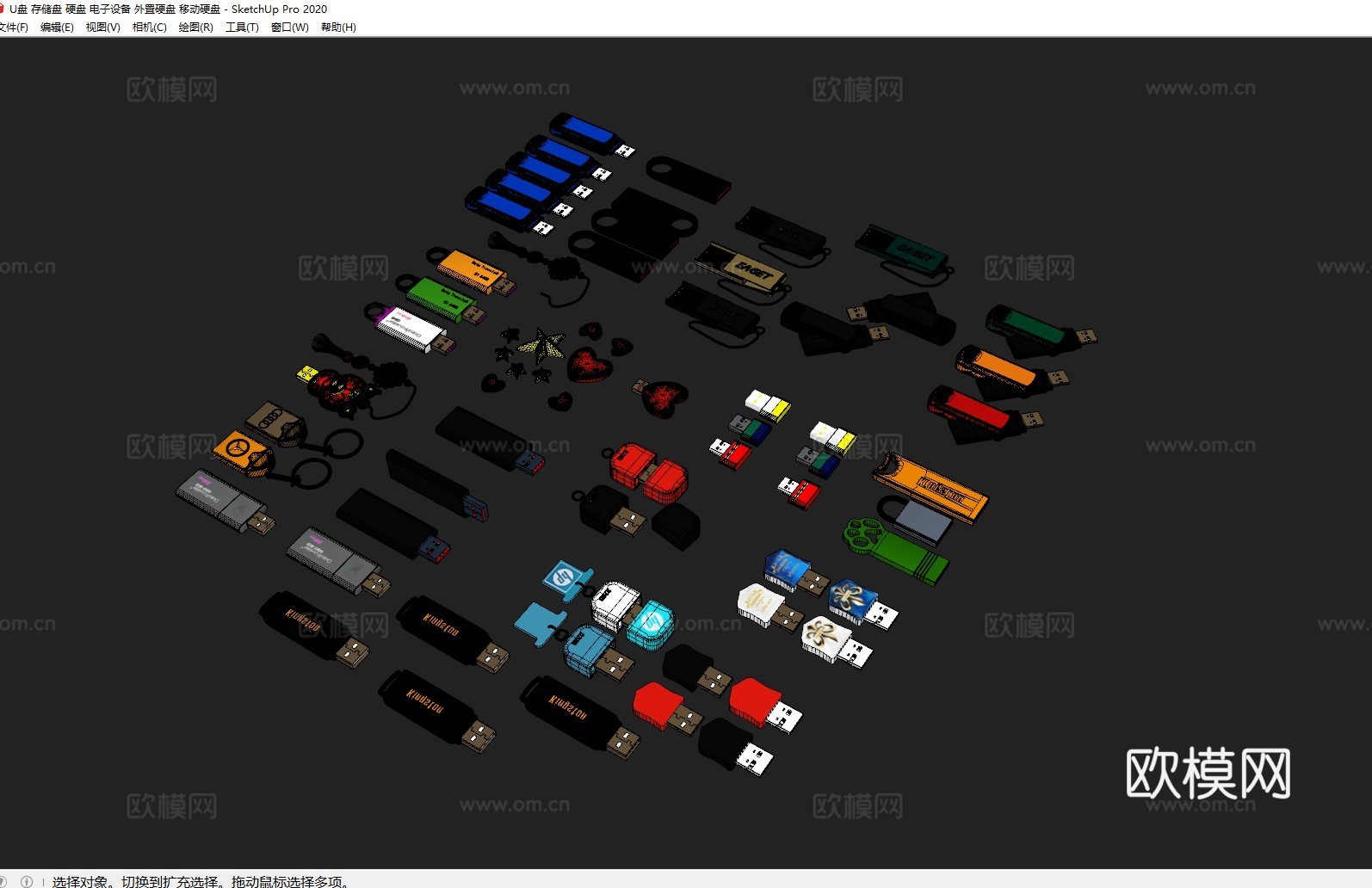Open the 绘图(R) draw menu

click(x=195, y=28)
